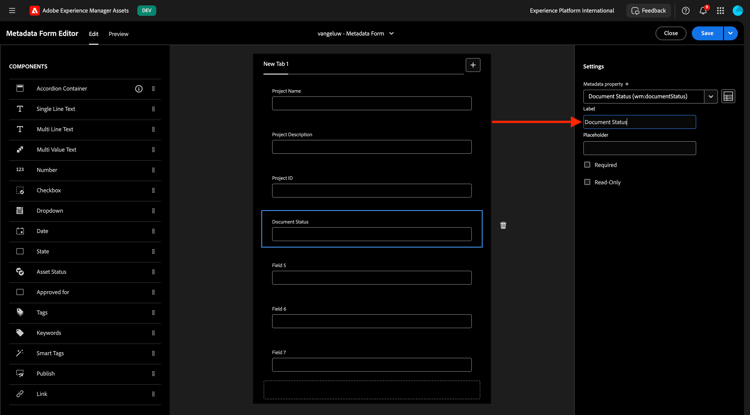Image resolution: width=750 pixels, height=415 pixels.
Task: Click the Project ID field
Action: tap(372, 190)
